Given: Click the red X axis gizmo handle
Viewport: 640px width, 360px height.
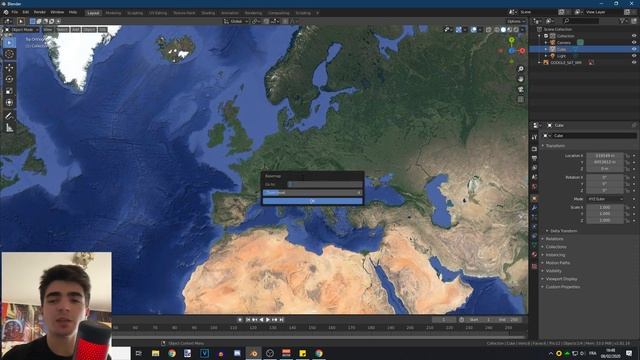Looking at the screenshot, I should (x=522, y=51).
